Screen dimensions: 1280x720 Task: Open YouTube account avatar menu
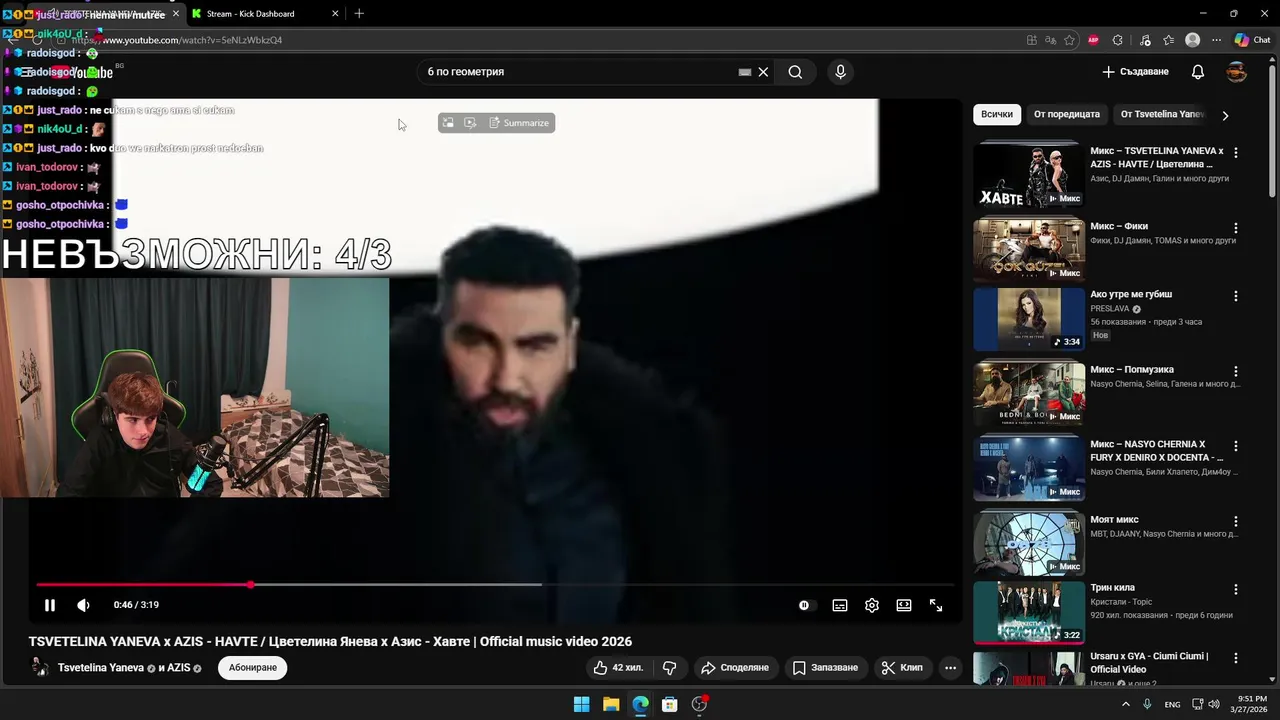click(x=1237, y=72)
